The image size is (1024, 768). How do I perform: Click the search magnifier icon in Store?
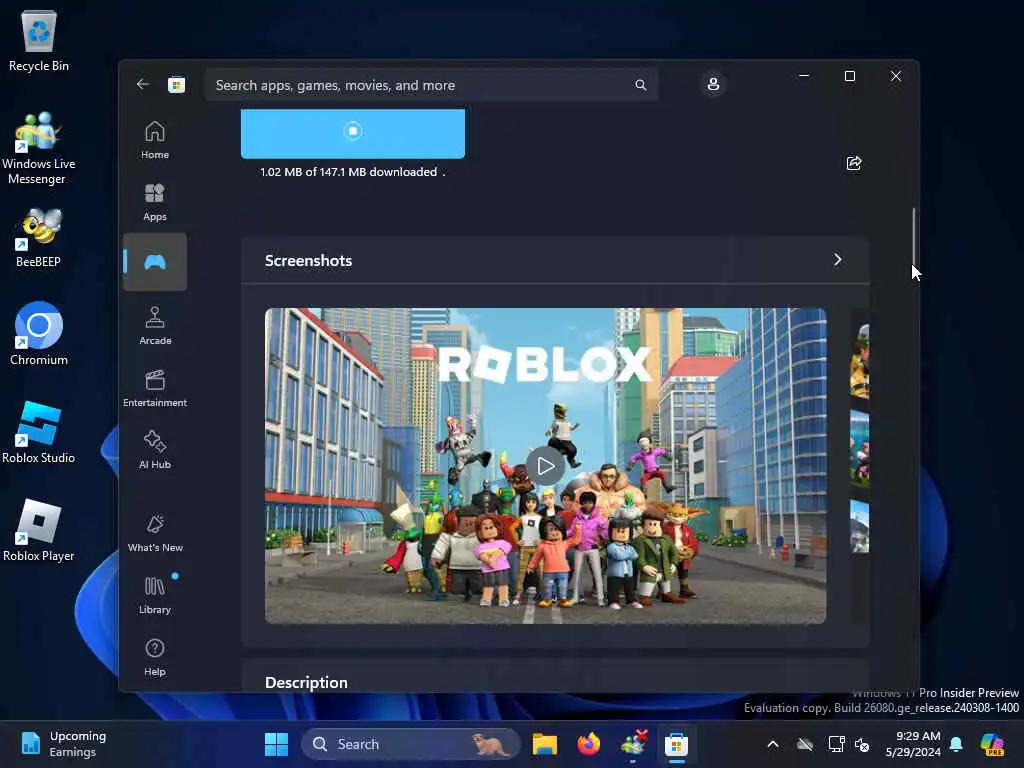(x=641, y=85)
